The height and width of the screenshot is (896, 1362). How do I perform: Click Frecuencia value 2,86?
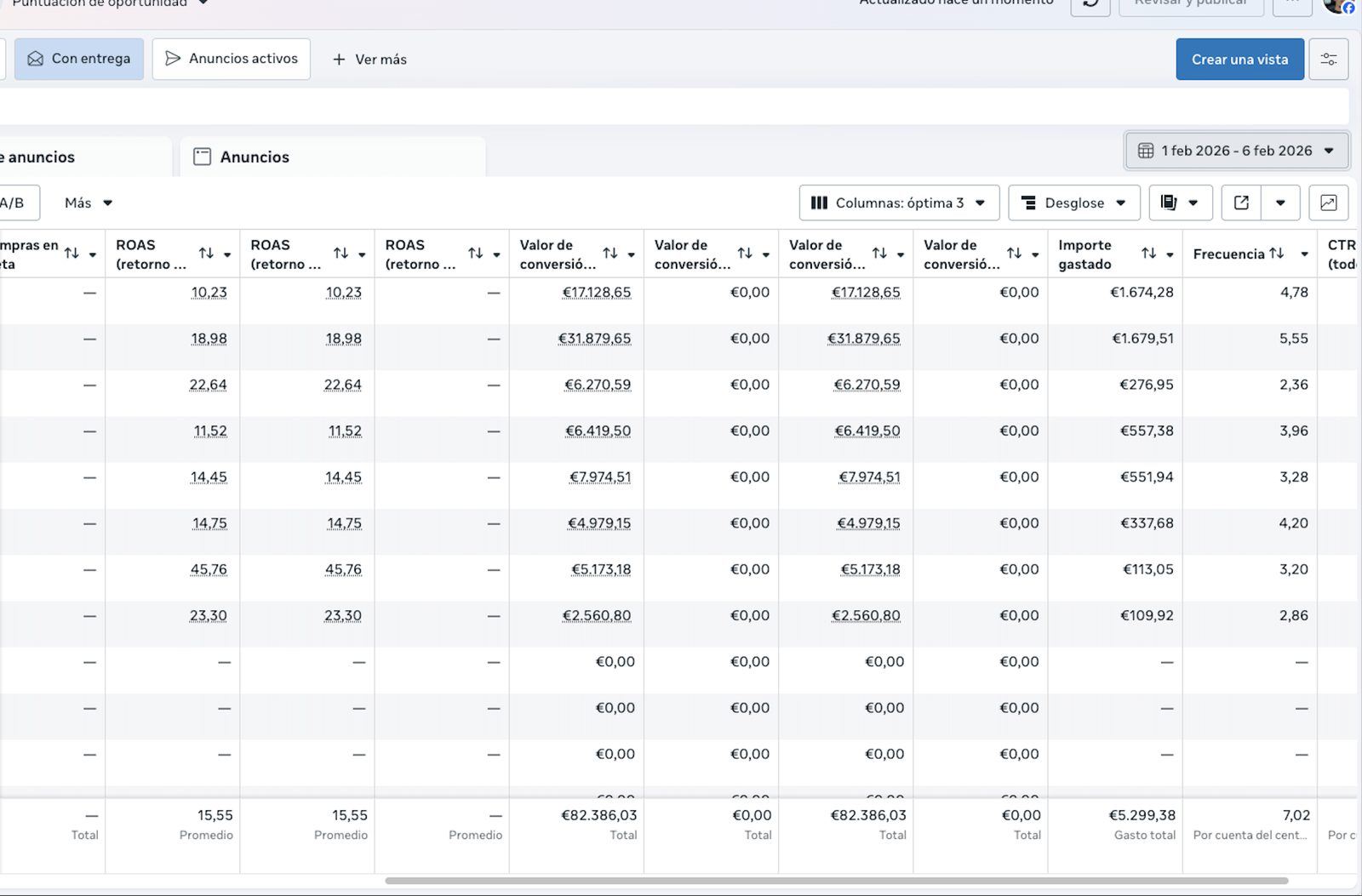[1294, 615]
